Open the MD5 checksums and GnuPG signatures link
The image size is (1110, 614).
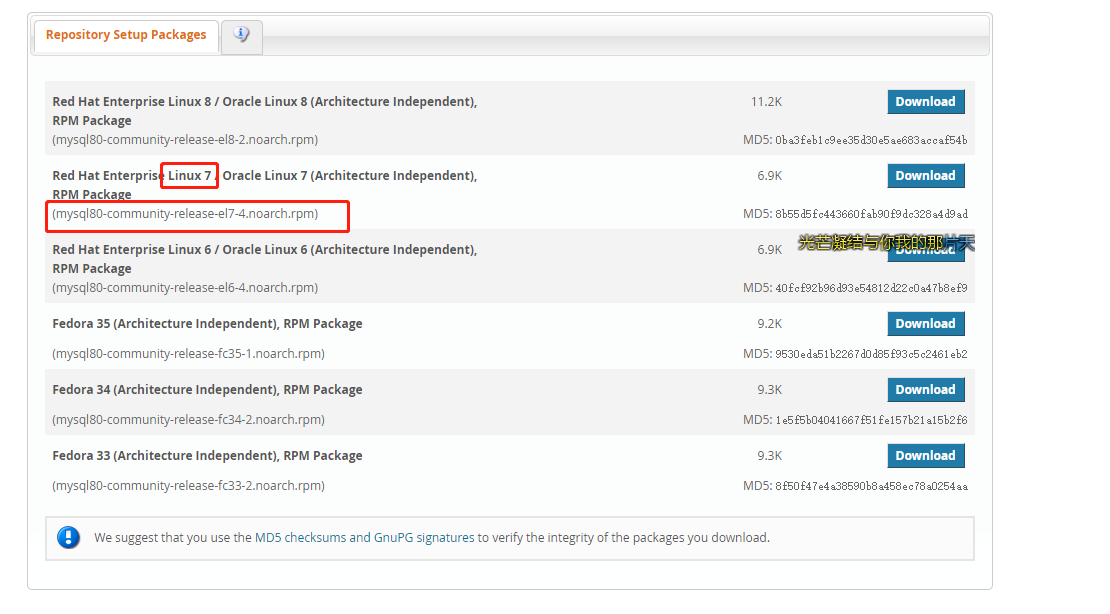(360, 537)
